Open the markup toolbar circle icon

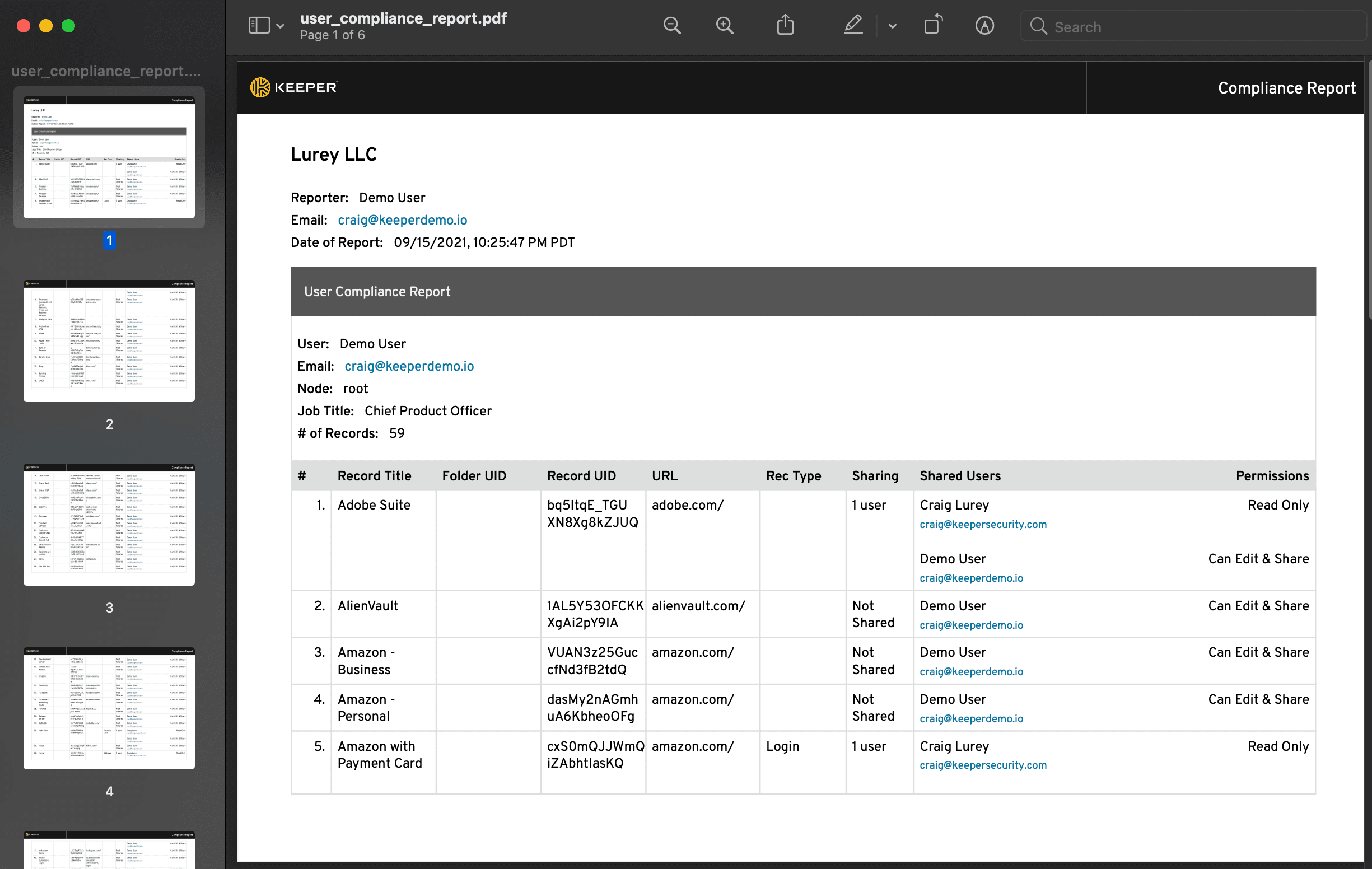click(984, 26)
